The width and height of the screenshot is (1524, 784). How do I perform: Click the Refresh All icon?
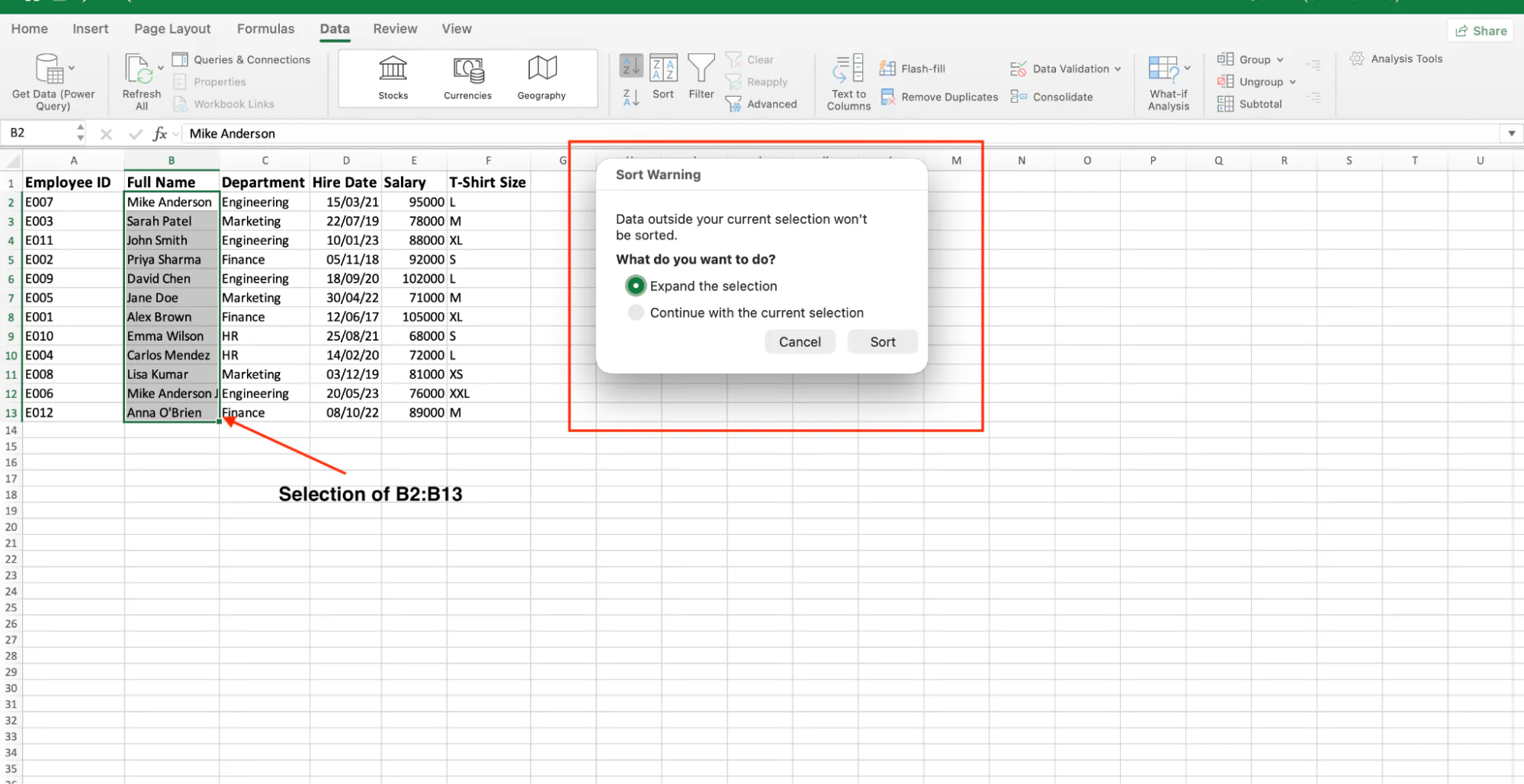pyautogui.click(x=139, y=69)
